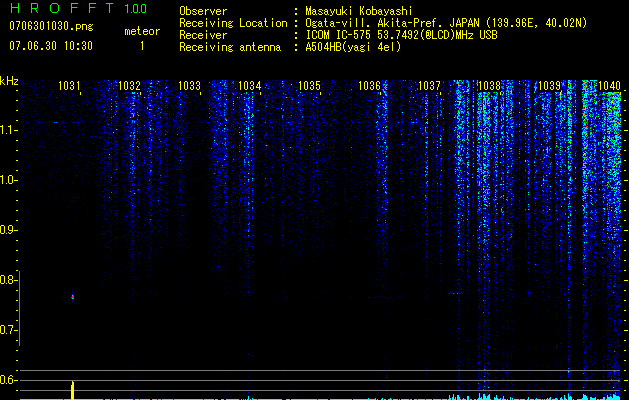Select observer name Masayuki Kobayashi

pos(359,11)
